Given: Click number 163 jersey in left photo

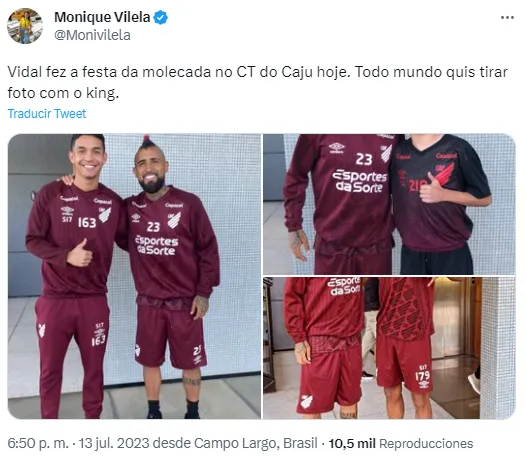Looking at the screenshot, I should click(87, 222).
